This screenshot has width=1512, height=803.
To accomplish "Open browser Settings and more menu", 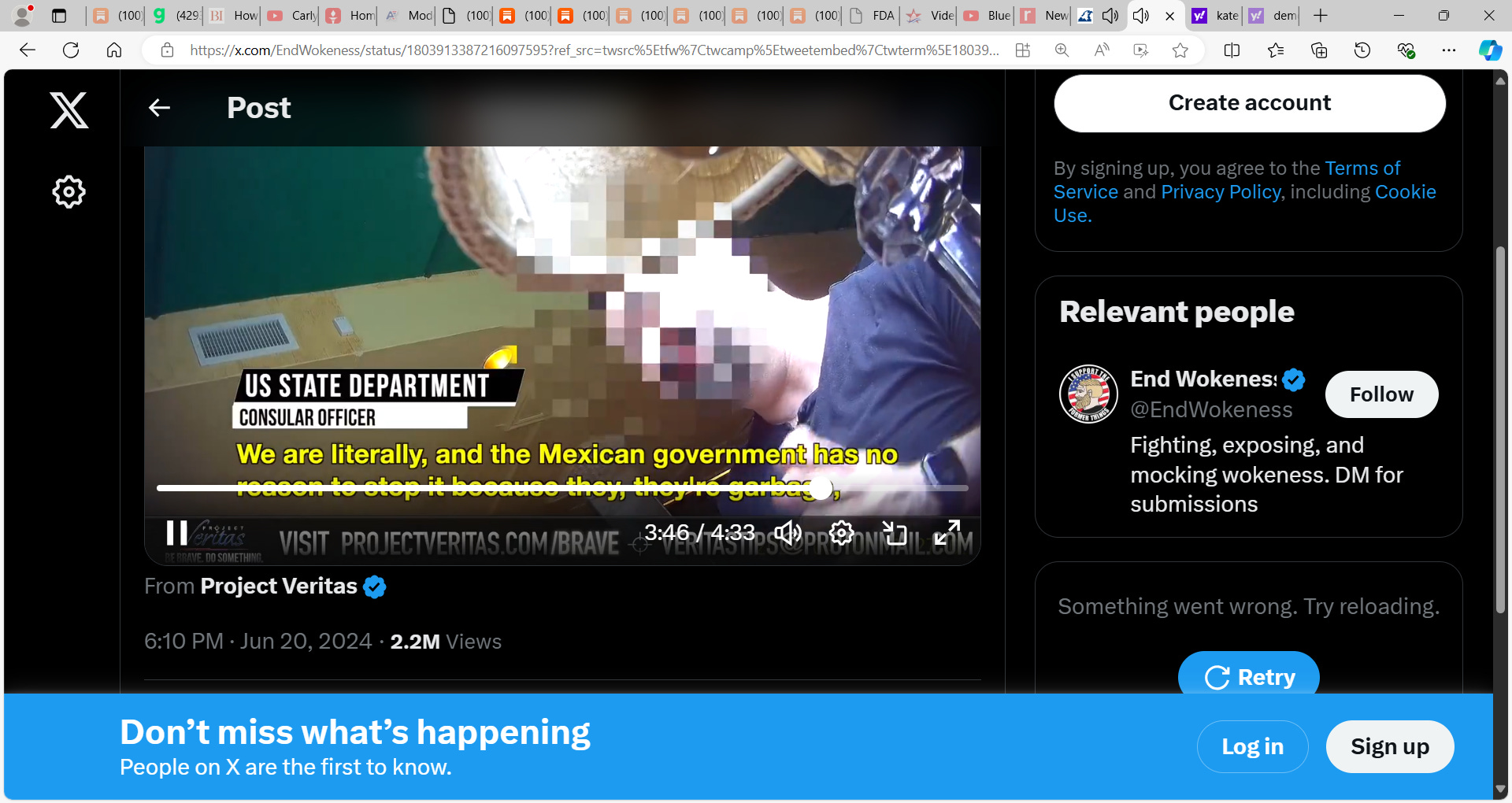I will tap(1449, 50).
